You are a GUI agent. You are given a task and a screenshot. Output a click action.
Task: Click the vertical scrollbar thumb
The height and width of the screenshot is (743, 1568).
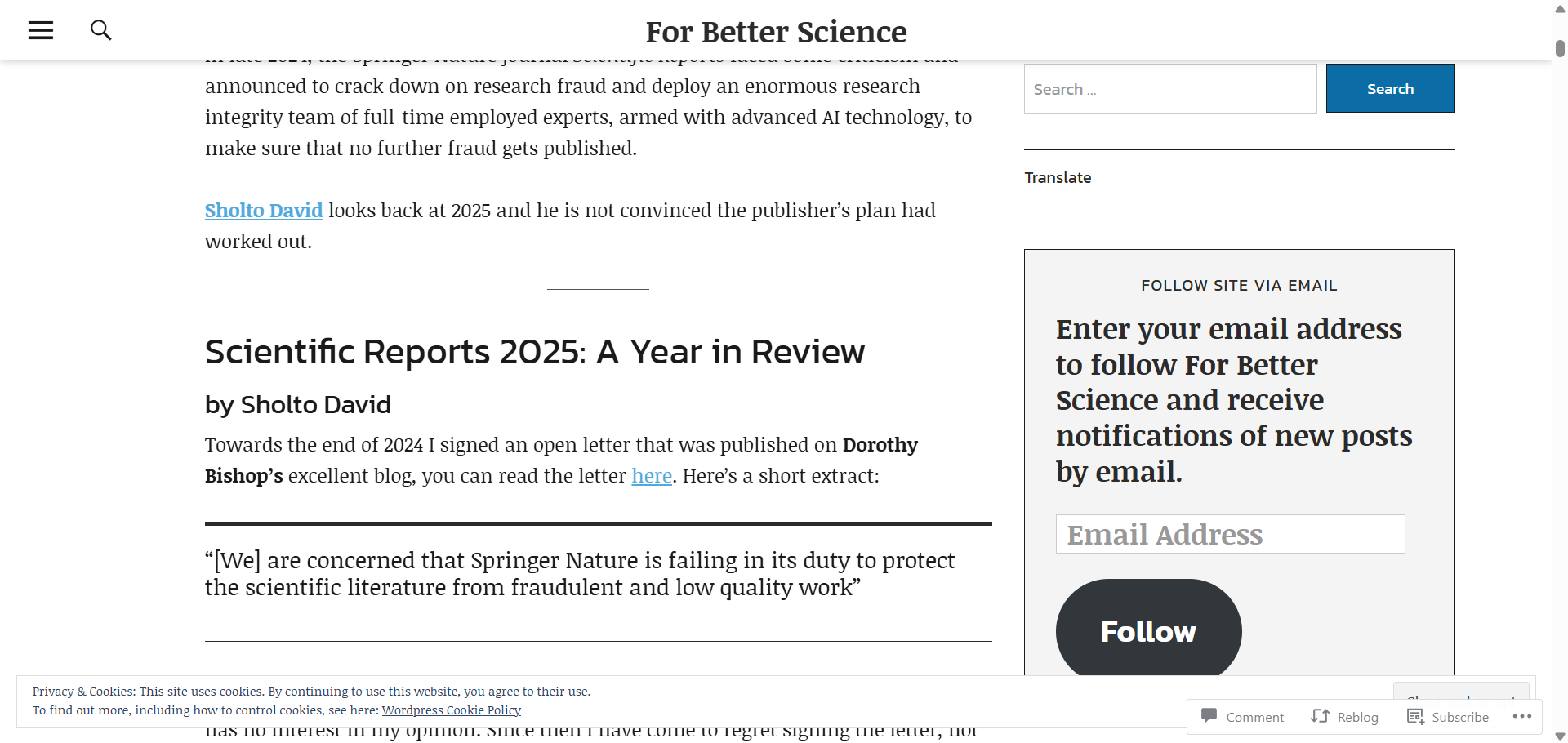pos(1560,48)
